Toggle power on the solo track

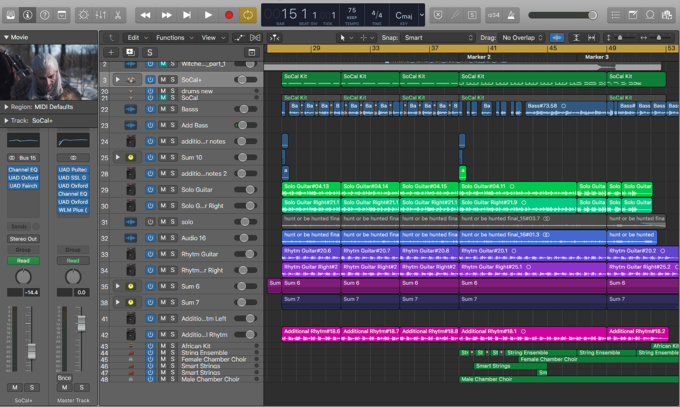tap(150, 222)
